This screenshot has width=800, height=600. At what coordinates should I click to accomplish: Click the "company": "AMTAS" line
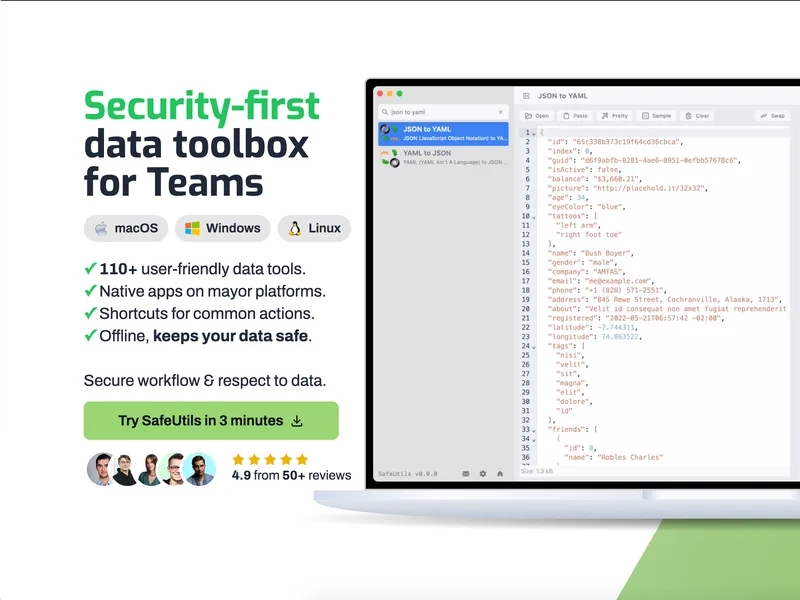click(x=586, y=271)
